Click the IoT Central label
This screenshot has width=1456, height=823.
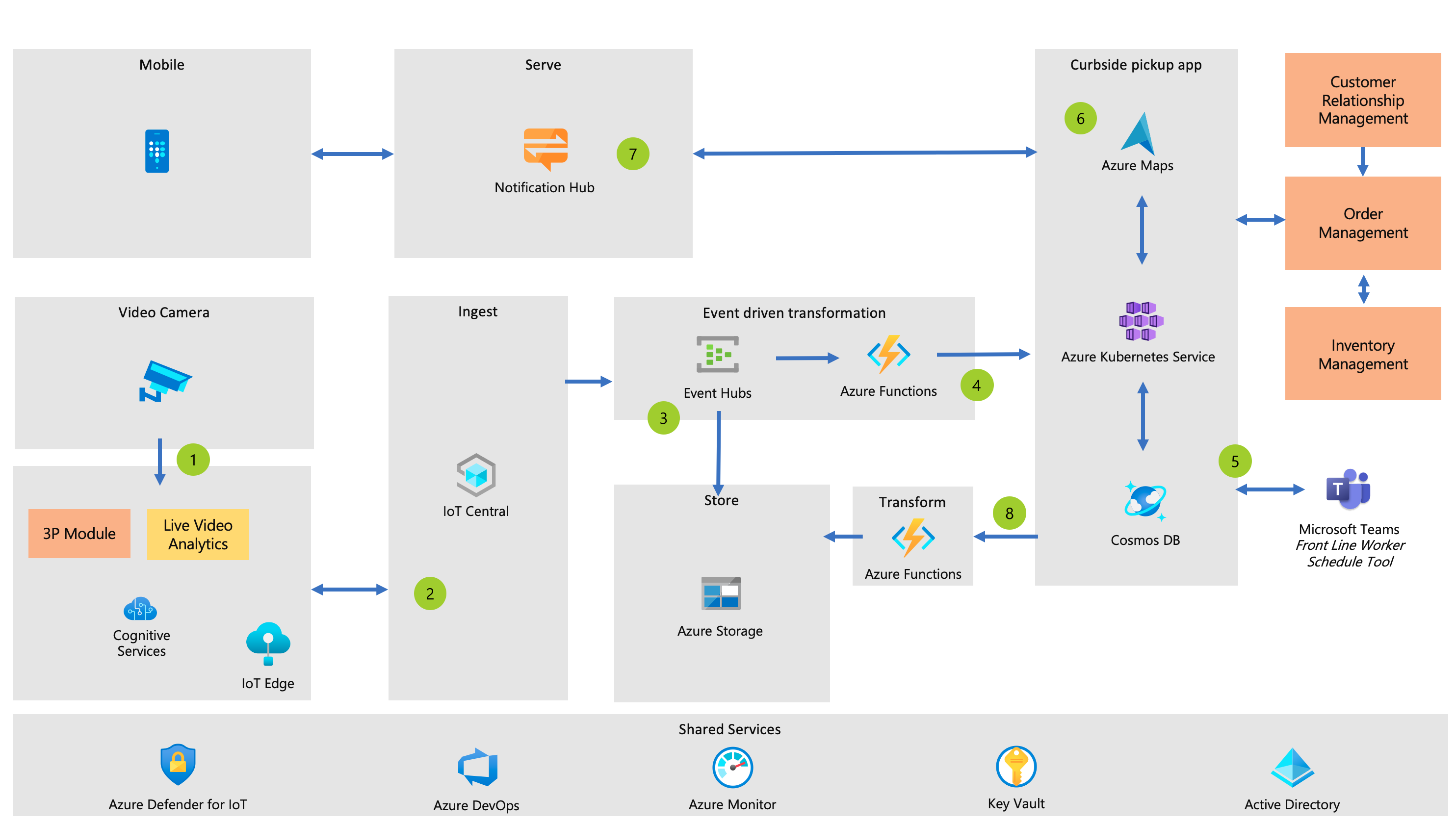pyautogui.click(x=475, y=511)
